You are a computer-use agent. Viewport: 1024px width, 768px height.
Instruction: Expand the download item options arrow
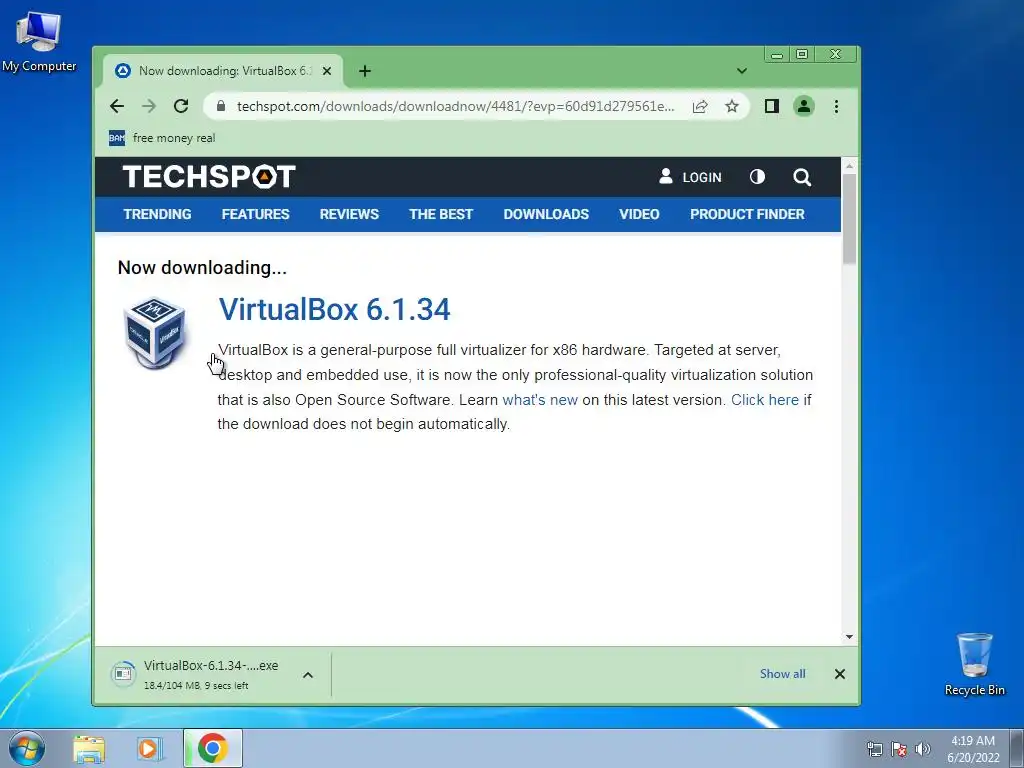(x=308, y=675)
